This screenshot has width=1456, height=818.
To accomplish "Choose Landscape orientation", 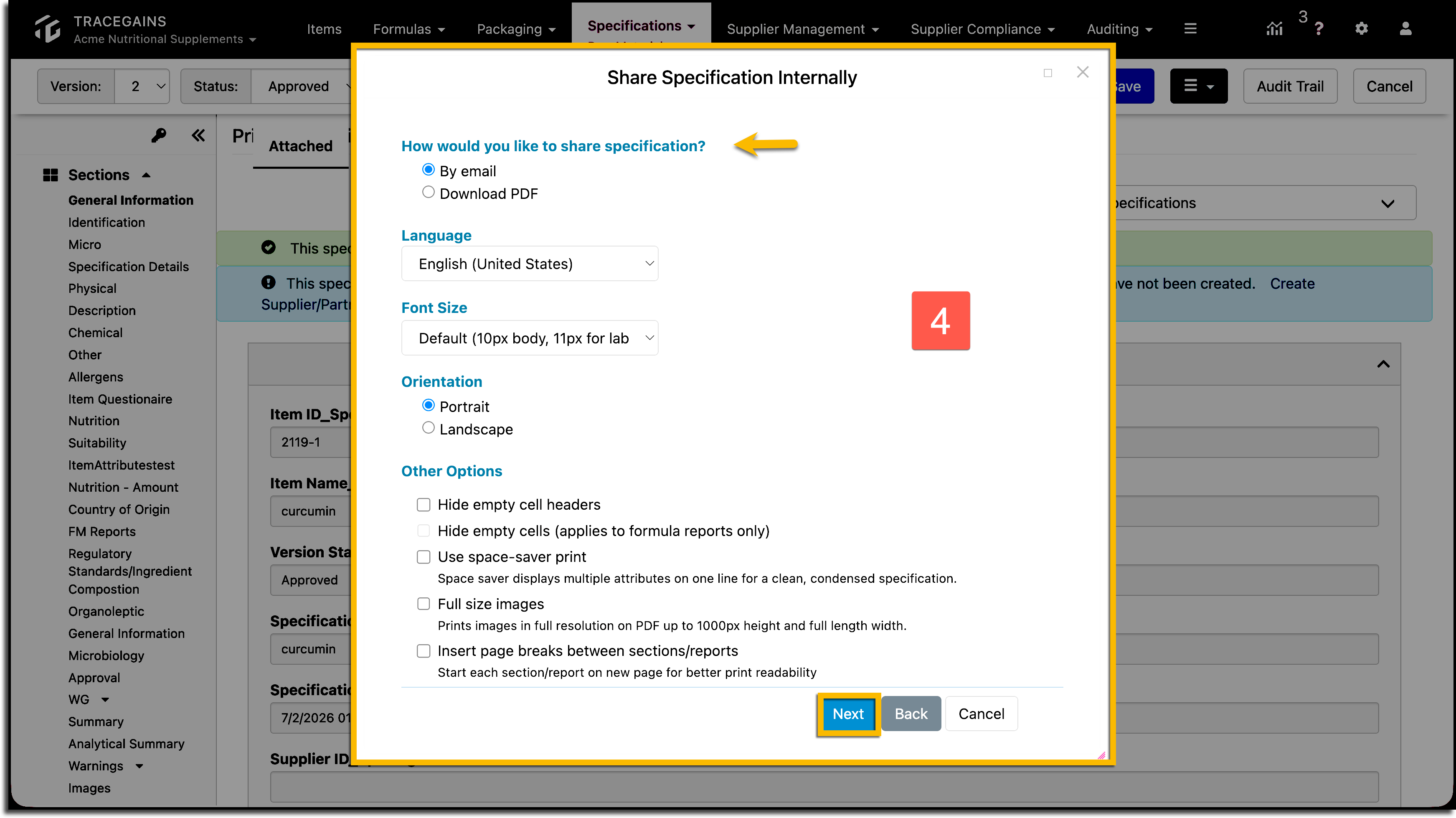I will (429, 428).
